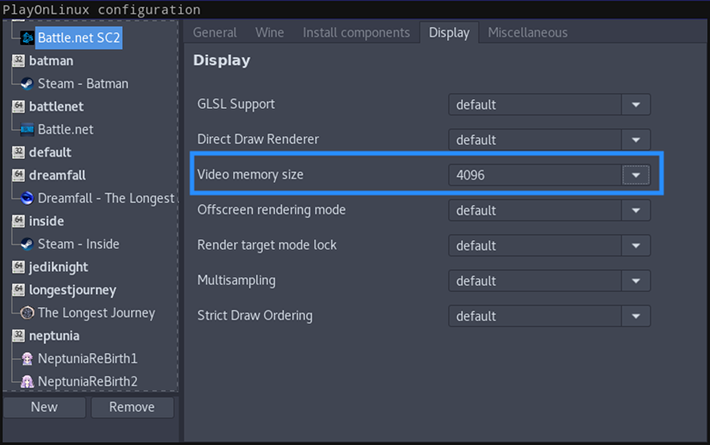Click the 64-bit icon beside inside

[18, 221]
